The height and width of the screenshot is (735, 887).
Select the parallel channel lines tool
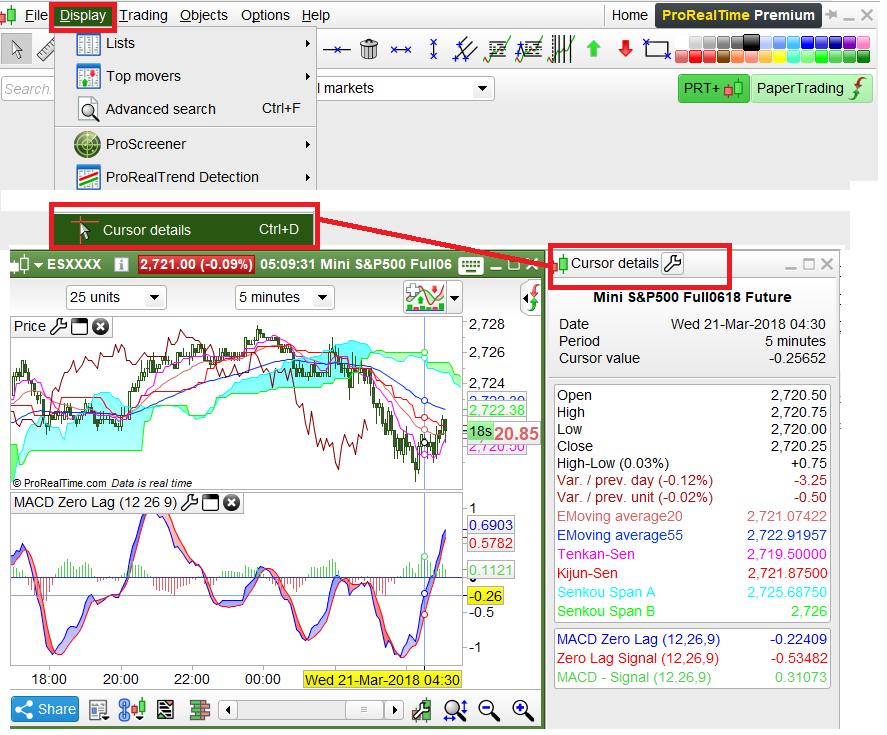pos(464,49)
